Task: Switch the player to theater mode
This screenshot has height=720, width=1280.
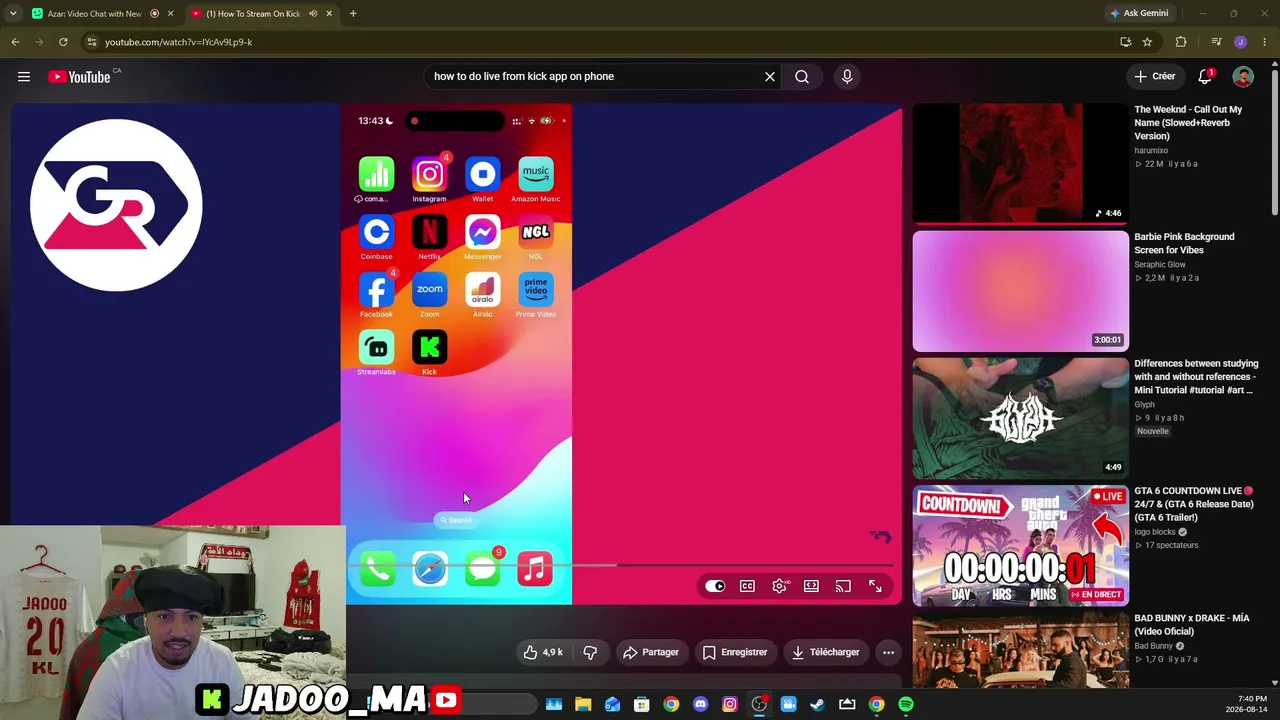Action: click(811, 586)
